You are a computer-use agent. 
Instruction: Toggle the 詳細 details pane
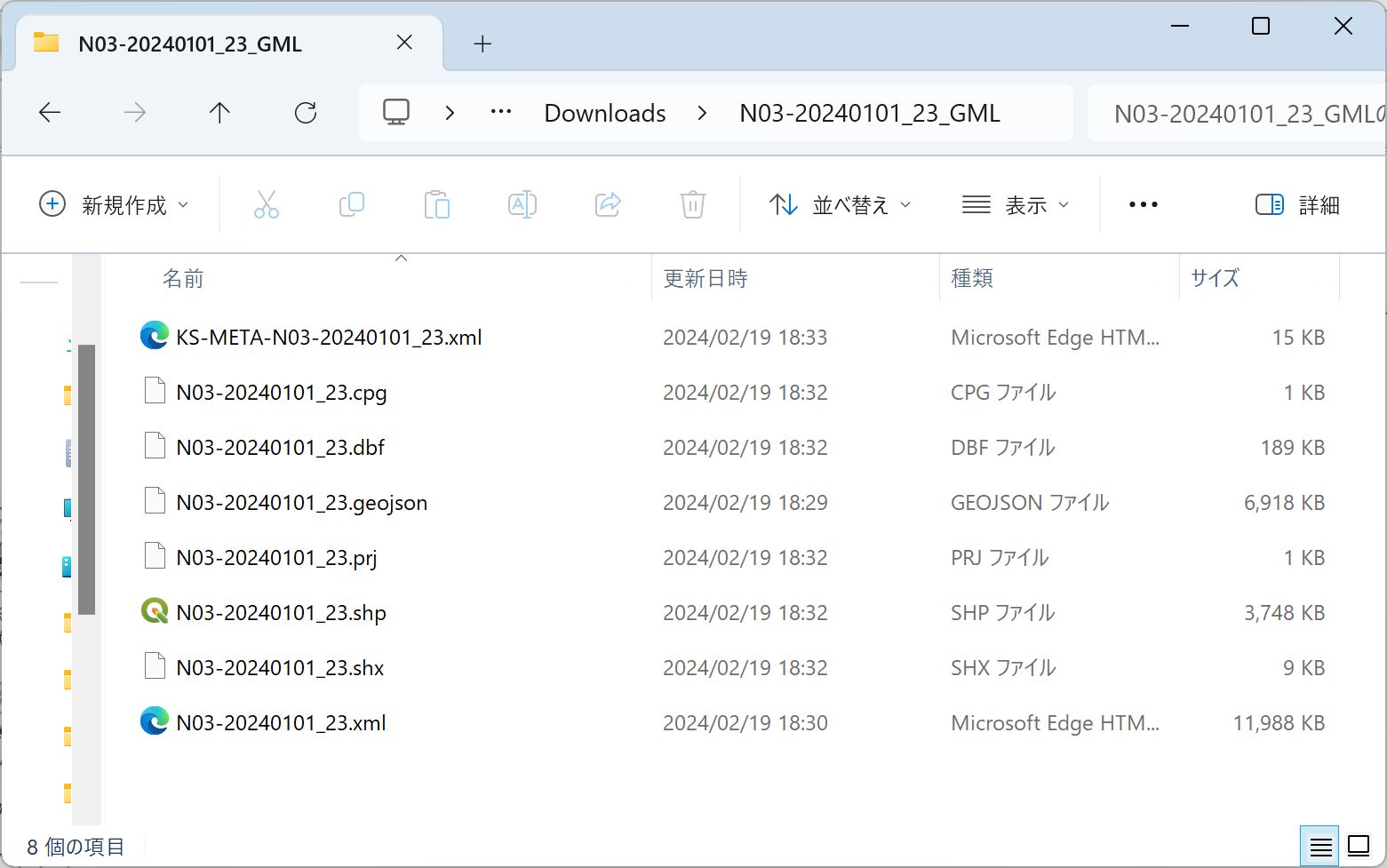pyautogui.click(x=1297, y=205)
